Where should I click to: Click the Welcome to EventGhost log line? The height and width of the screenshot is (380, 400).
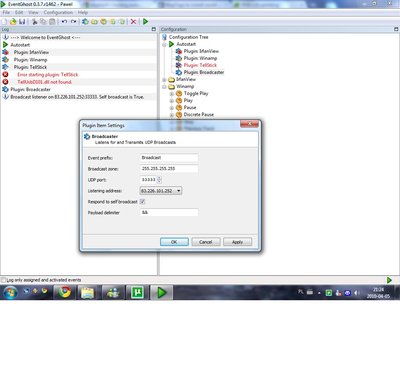(x=45, y=37)
